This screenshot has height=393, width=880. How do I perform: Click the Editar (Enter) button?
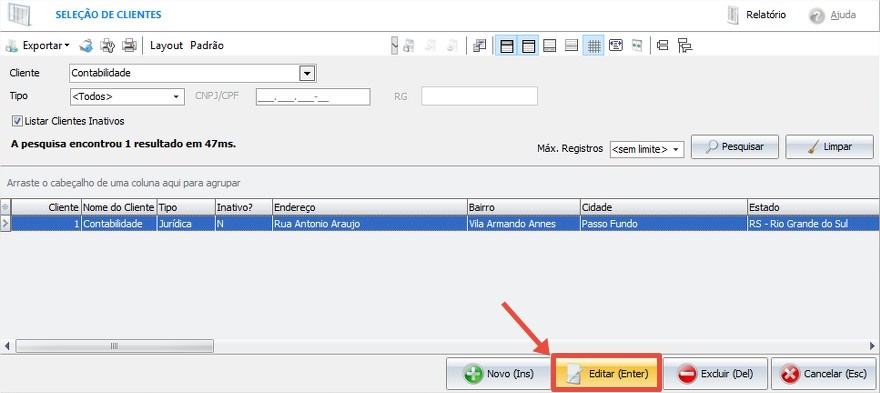pyautogui.click(x=607, y=373)
